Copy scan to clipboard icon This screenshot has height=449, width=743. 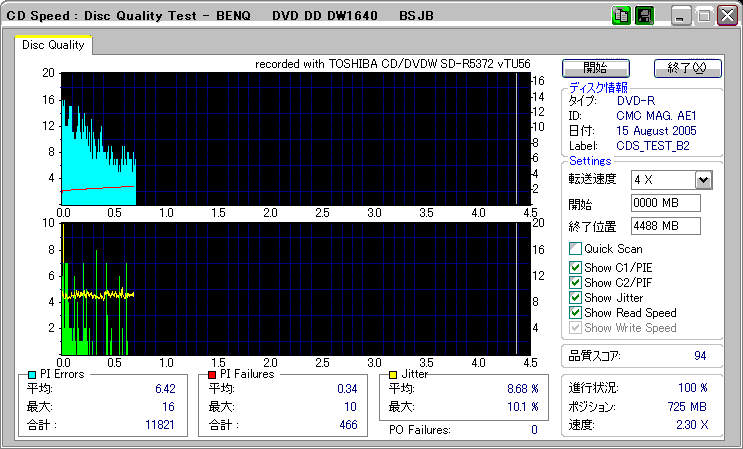point(621,16)
